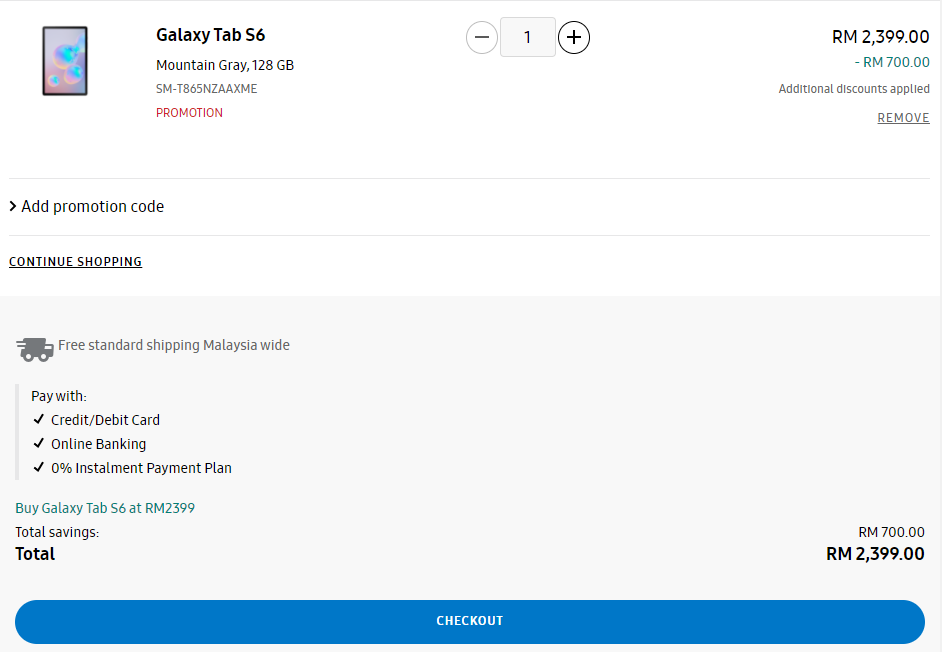Click the 0% Instalment Payment Plan text

click(x=141, y=468)
